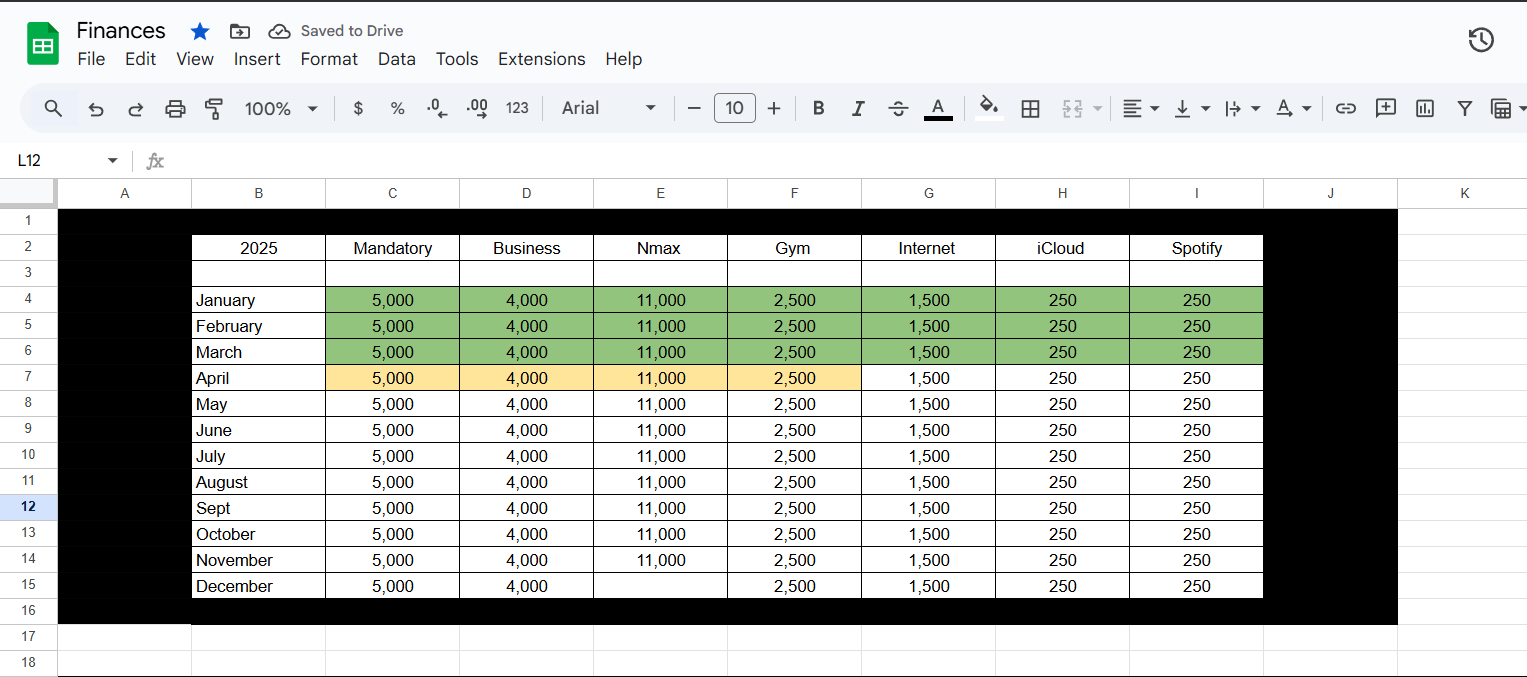Check the Saved to Drive status
This screenshot has height=677, width=1527.
(337, 31)
